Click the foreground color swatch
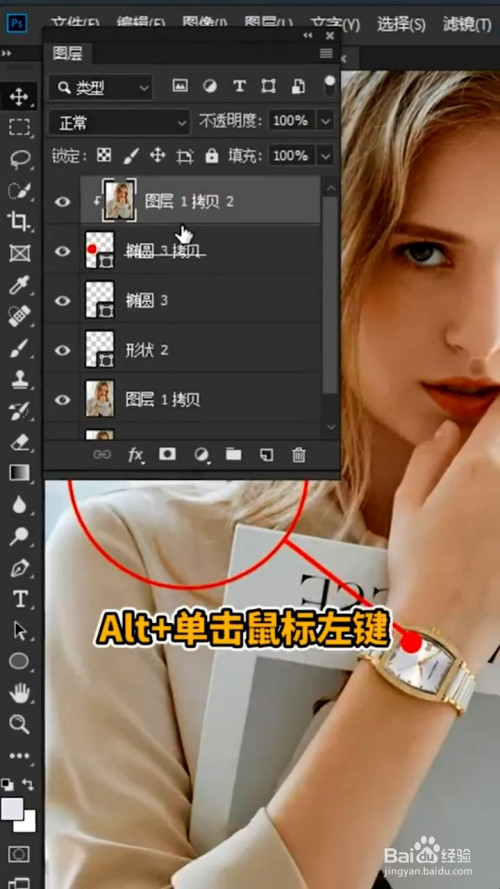The height and width of the screenshot is (889, 500). pos(12,809)
